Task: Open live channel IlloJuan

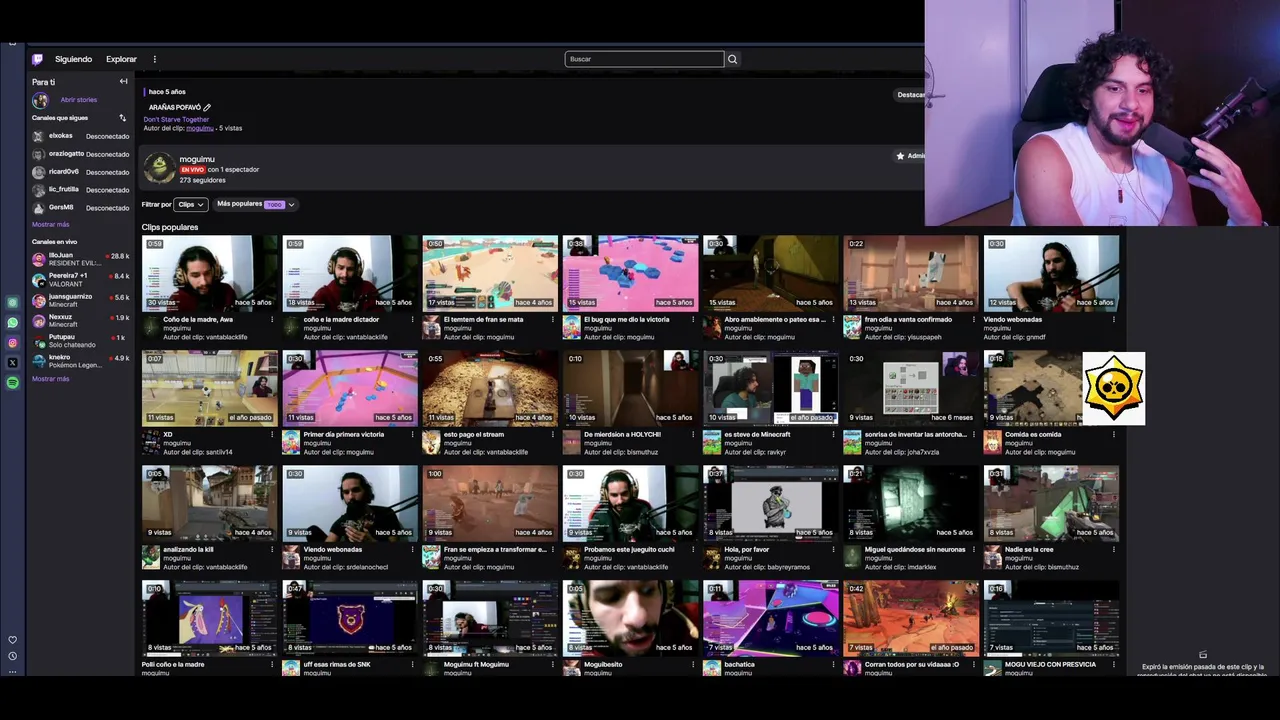Action: pos(80,259)
